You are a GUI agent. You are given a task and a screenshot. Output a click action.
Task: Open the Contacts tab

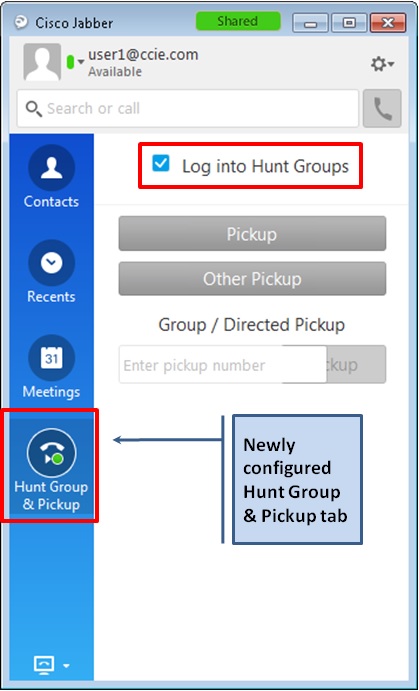[x=51, y=177]
